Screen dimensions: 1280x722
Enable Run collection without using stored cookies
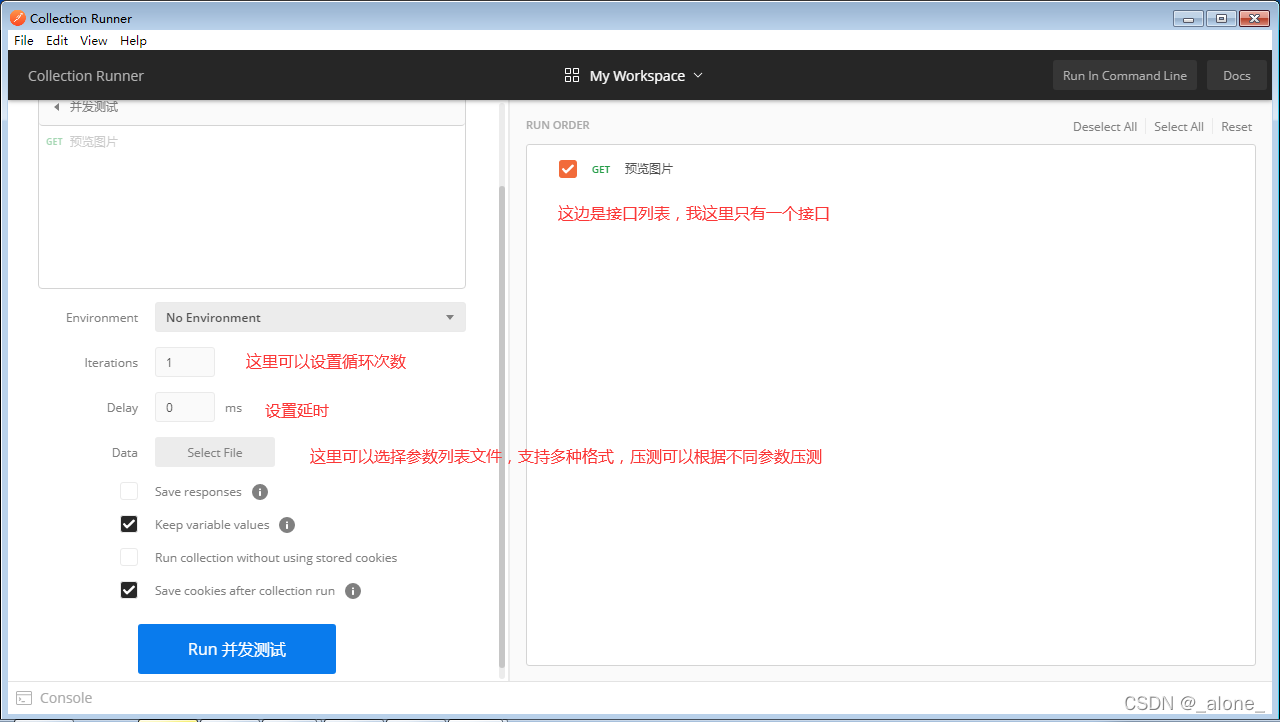129,557
